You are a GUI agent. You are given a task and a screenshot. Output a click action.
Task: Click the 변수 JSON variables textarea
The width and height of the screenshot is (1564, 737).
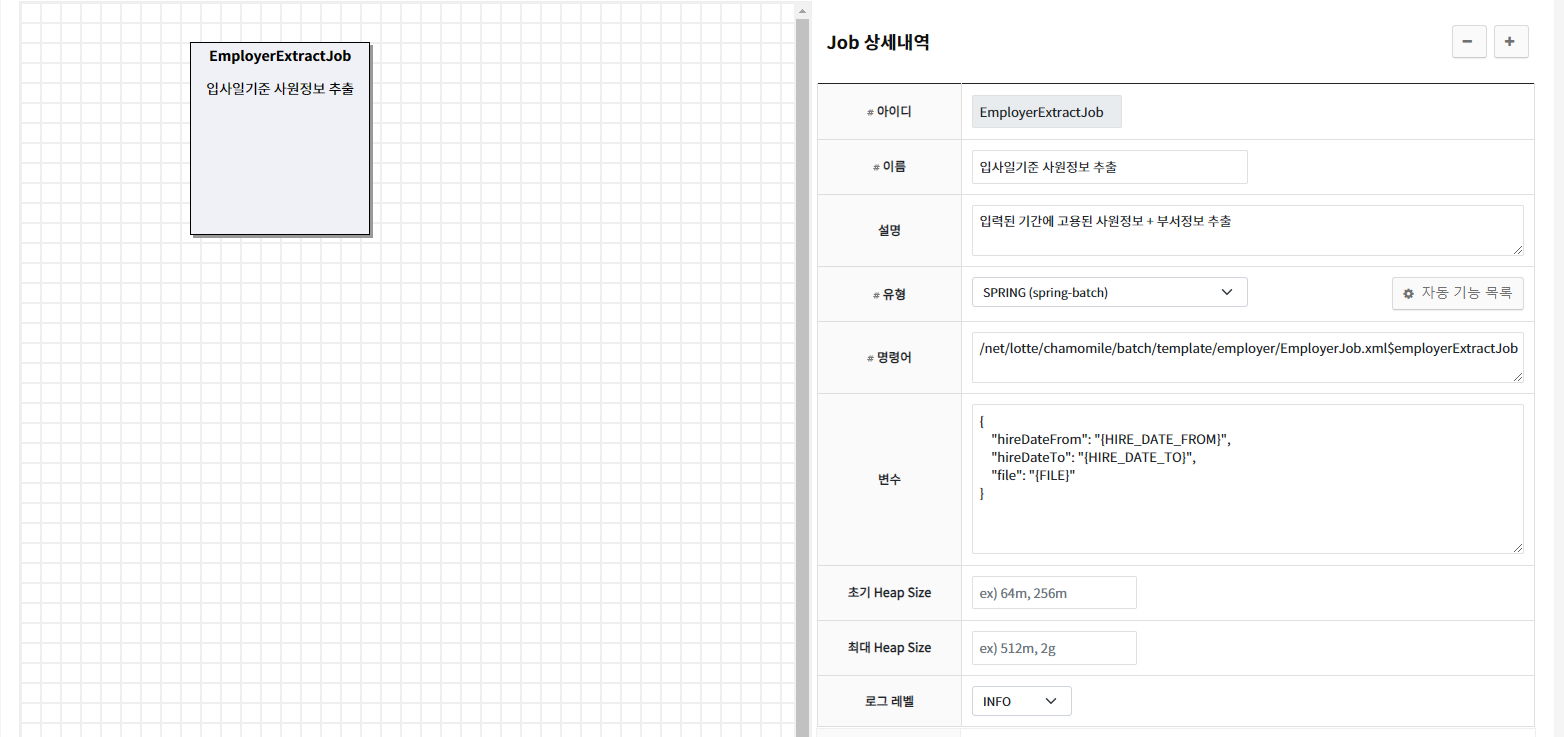tap(1248, 478)
